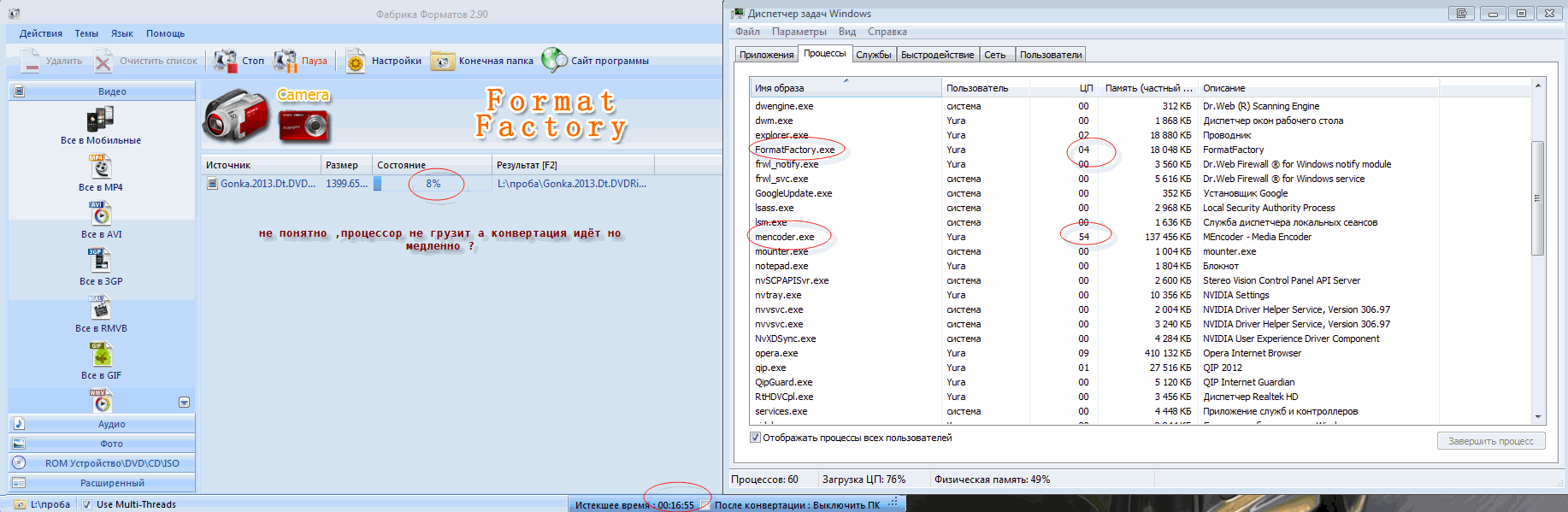The image size is (1568, 512).
Task: Click the Видео section header icon
Action: coord(20,91)
